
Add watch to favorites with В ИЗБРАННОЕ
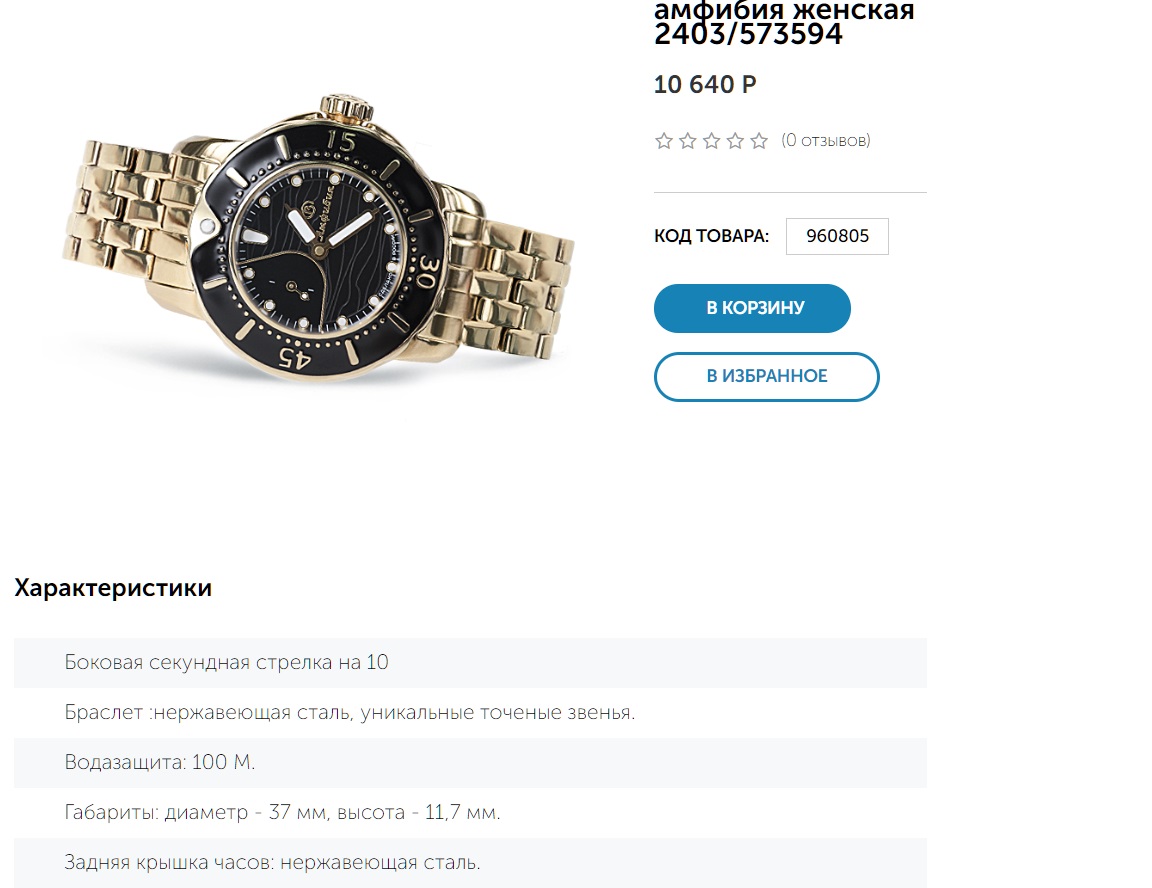[x=766, y=377]
